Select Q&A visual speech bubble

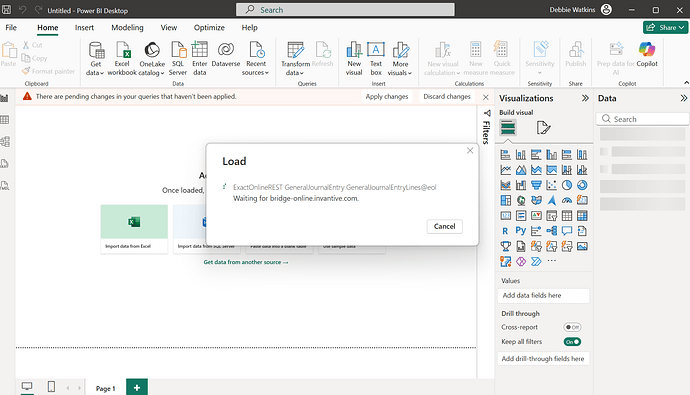click(567, 231)
